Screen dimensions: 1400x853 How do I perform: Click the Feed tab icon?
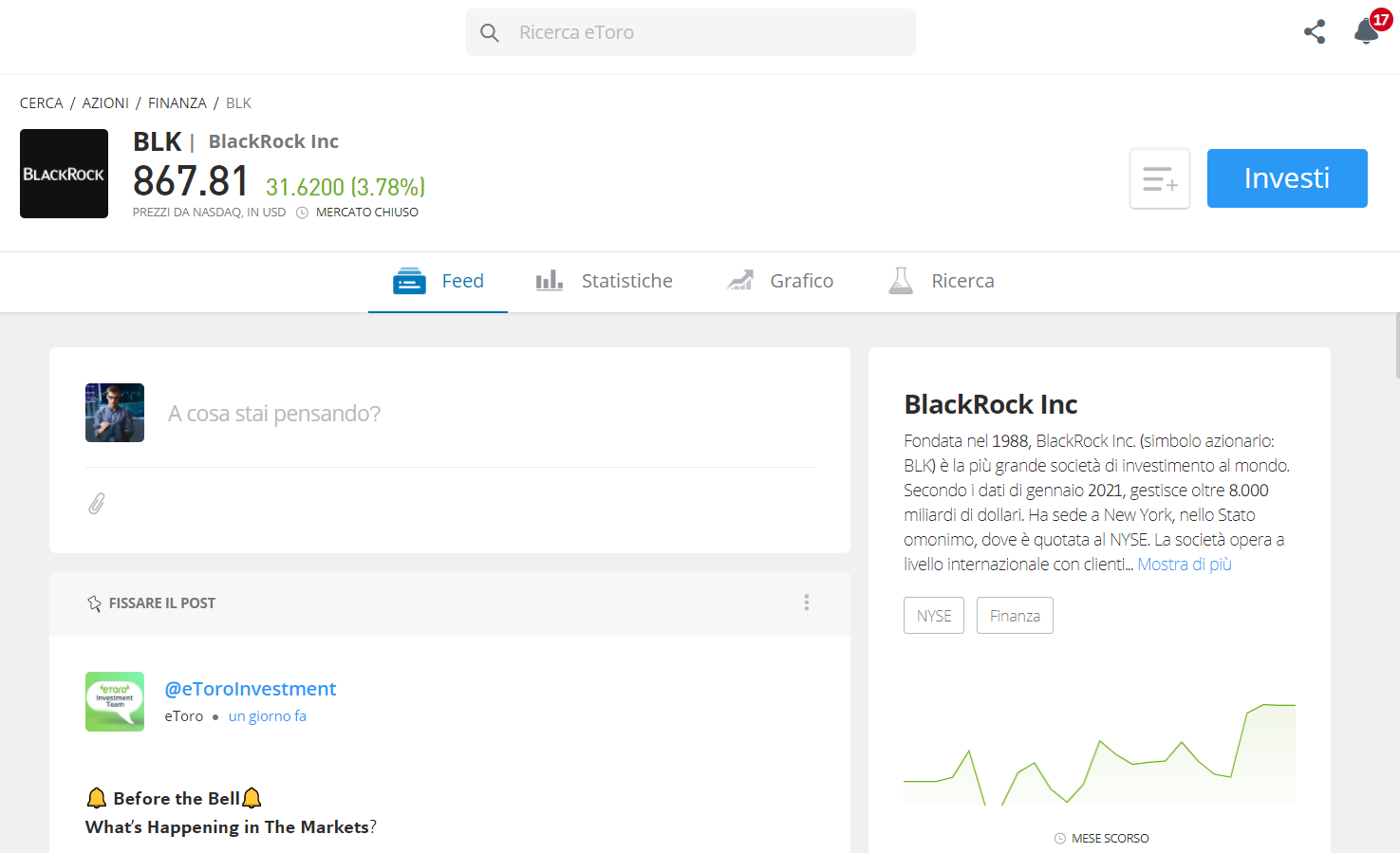(x=409, y=281)
